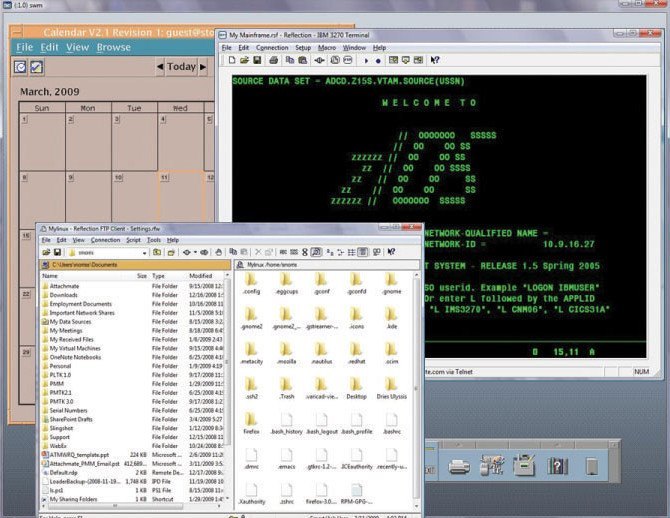670x518 pixels.
Task: Open Macro menu in Mainframe terminal
Action: 327,47
